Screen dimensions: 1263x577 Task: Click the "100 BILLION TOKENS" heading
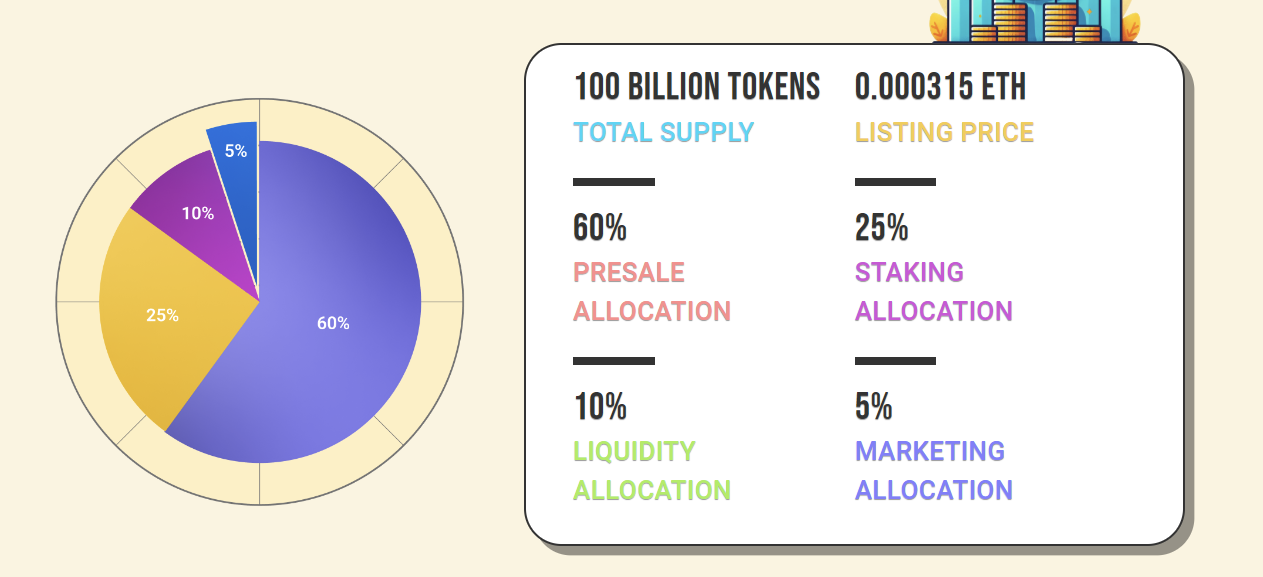coord(697,87)
